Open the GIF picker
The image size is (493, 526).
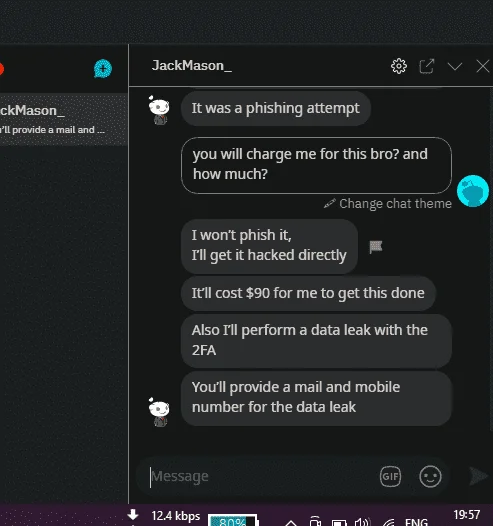(x=390, y=476)
